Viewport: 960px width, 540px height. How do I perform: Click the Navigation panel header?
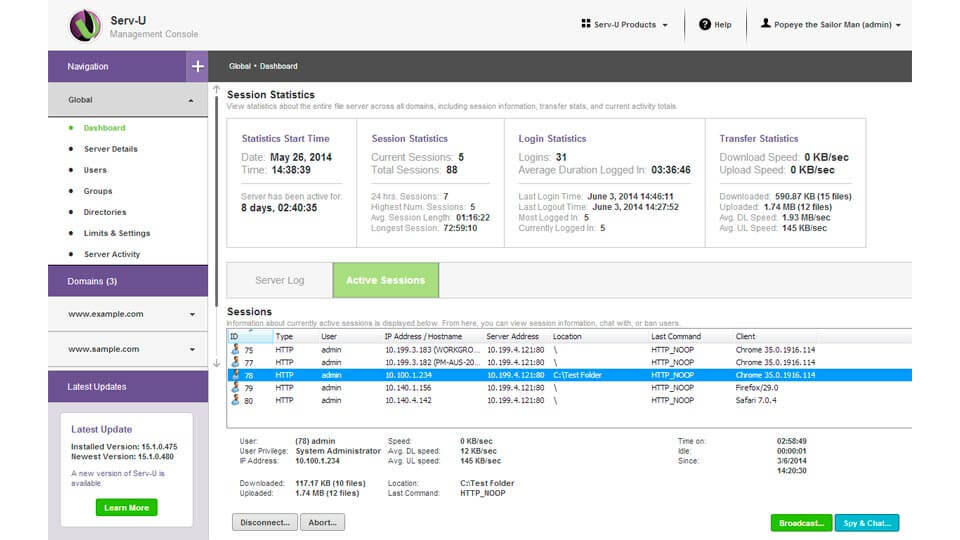118,66
